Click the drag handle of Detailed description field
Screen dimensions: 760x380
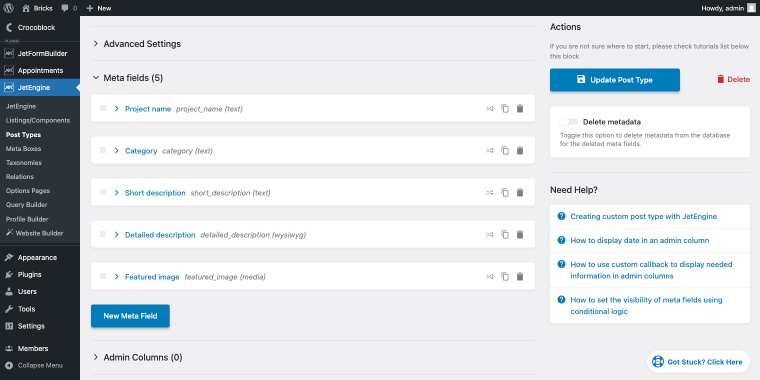103,234
